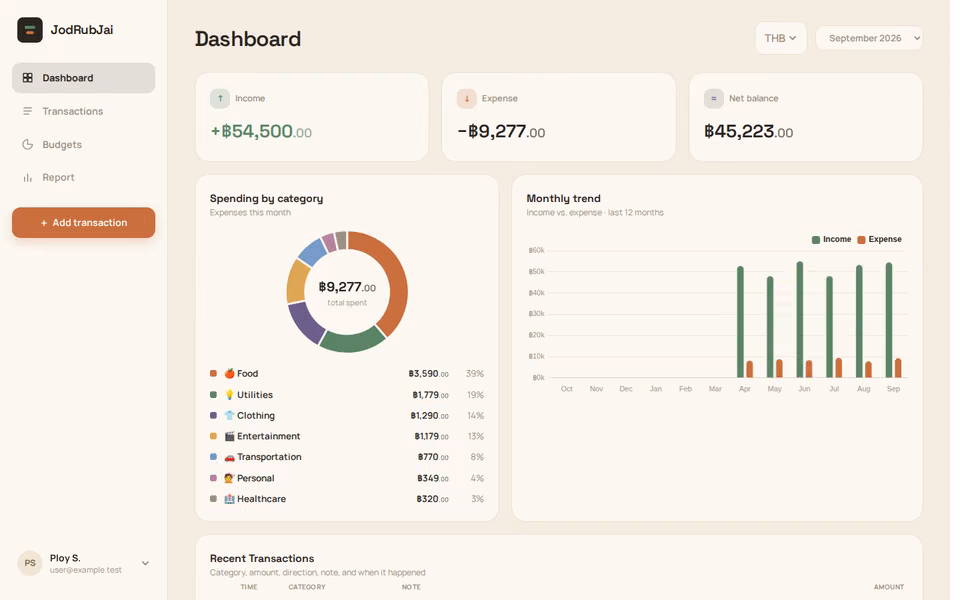Click the Net balance icon

pyautogui.click(x=713, y=99)
